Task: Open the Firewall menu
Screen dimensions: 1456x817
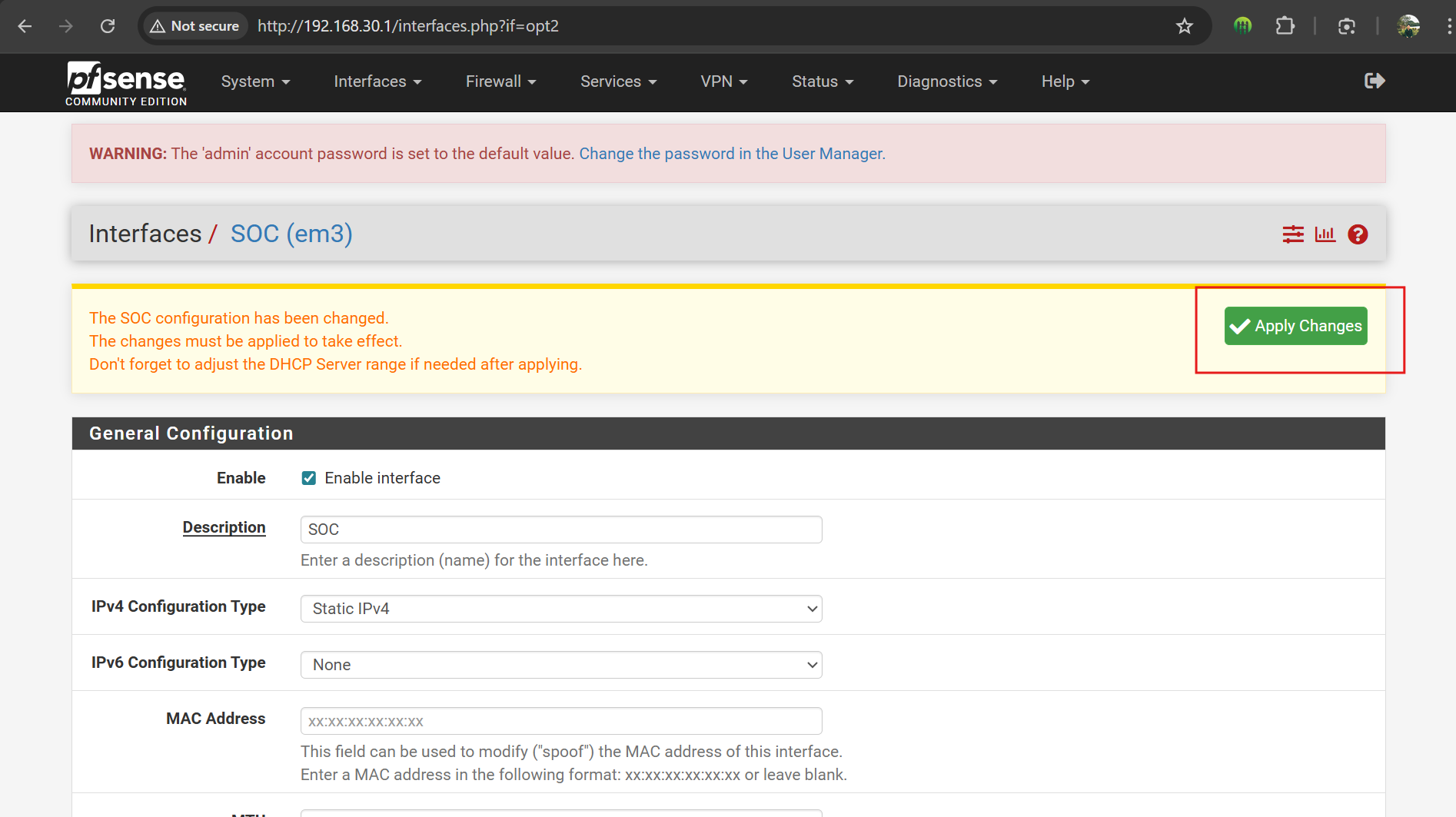Action: (500, 81)
